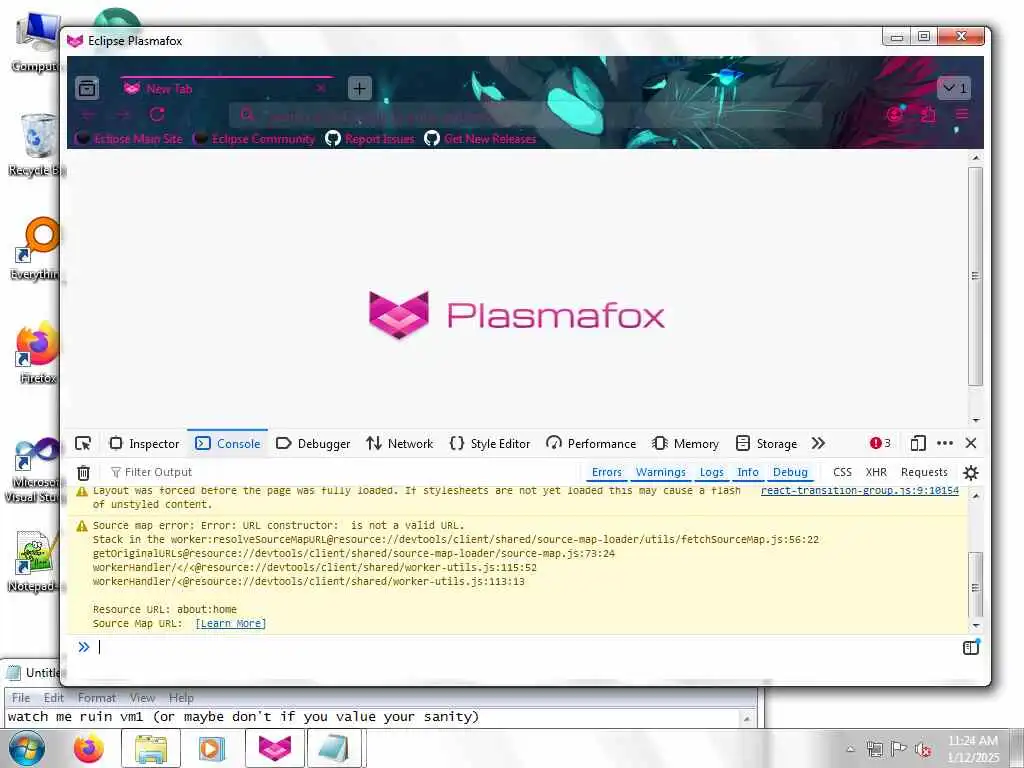Switch to the Memory panel

pos(686,443)
